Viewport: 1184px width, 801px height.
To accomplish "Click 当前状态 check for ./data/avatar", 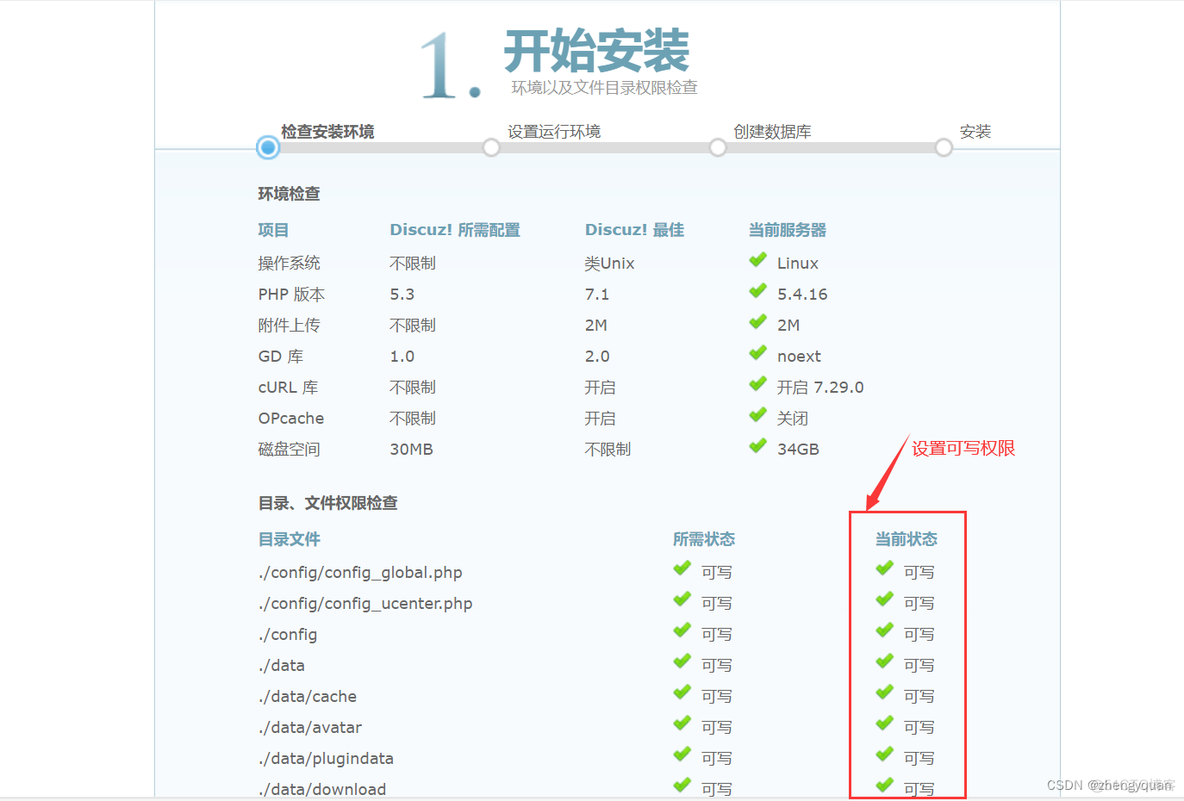I will point(885,723).
